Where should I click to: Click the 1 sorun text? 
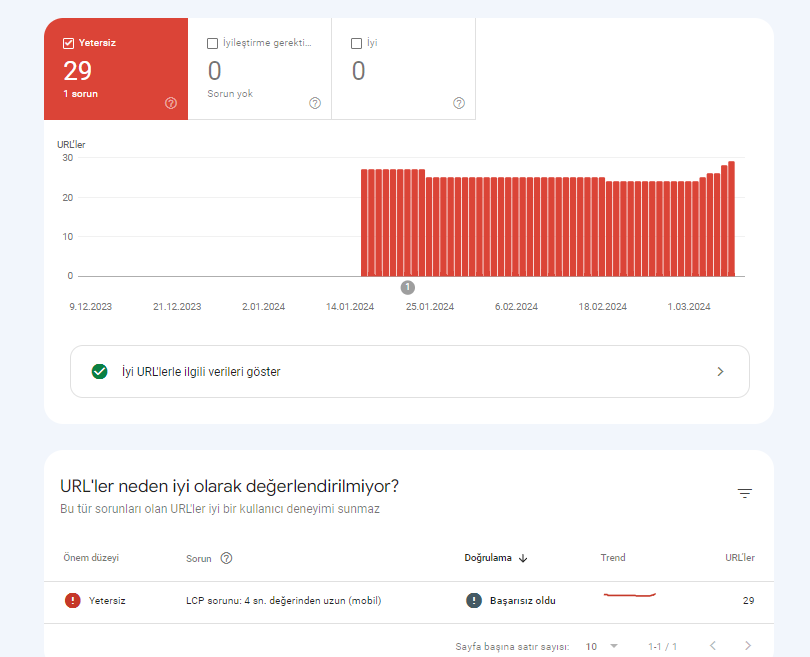pos(81,94)
